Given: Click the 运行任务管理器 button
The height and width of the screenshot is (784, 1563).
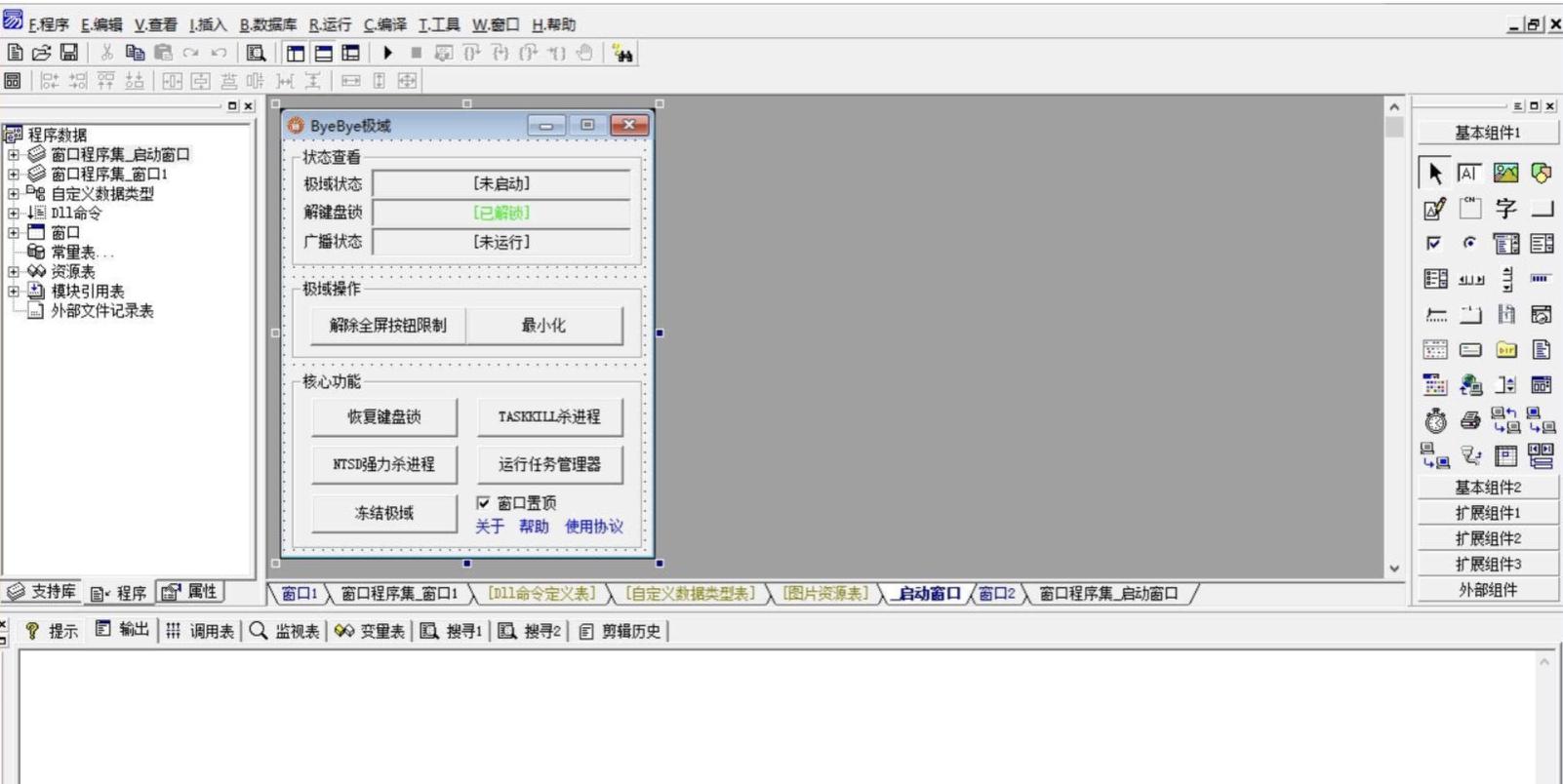Looking at the screenshot, I should (549, 464).
